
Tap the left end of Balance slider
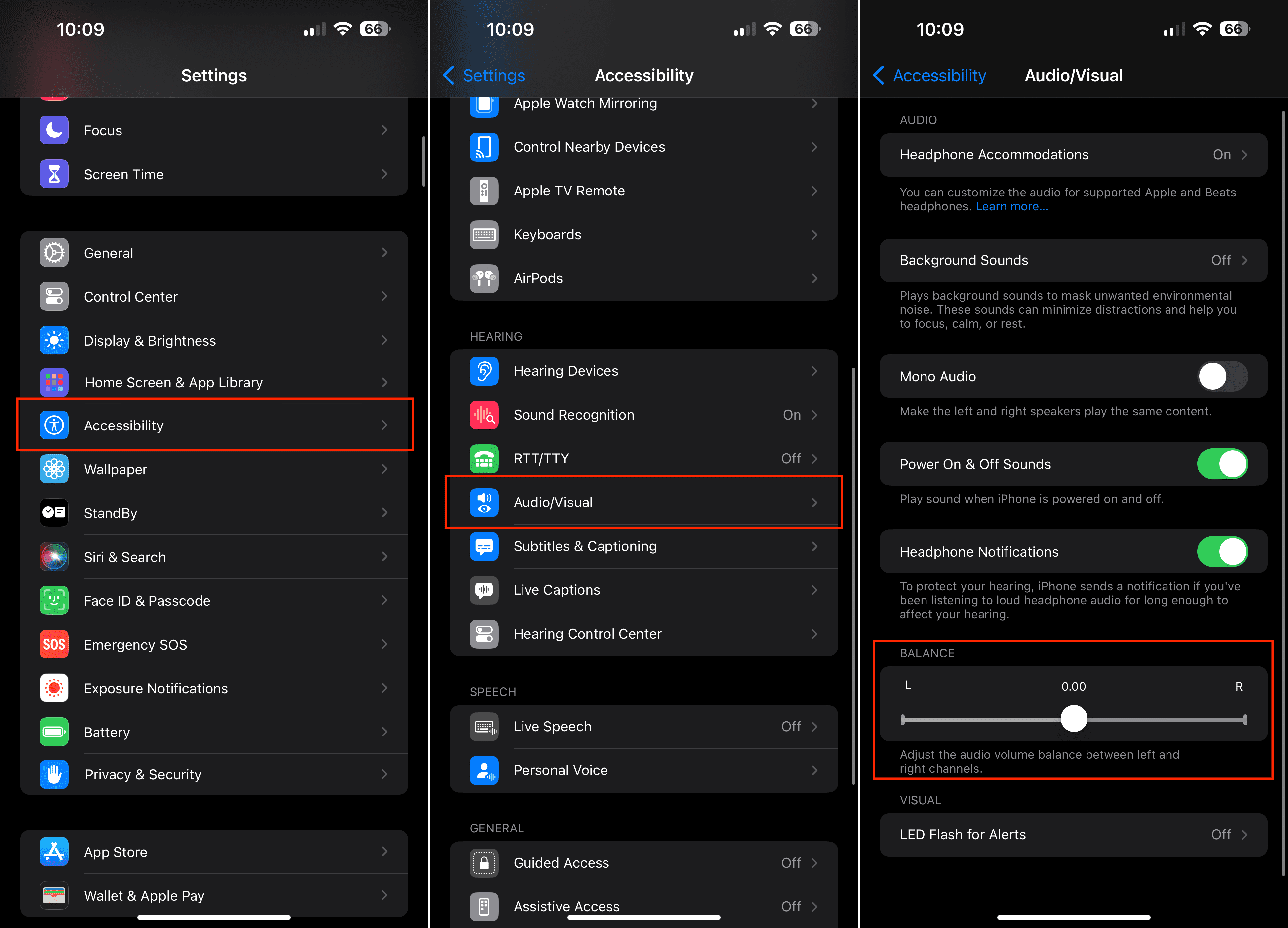coord(903,720)
